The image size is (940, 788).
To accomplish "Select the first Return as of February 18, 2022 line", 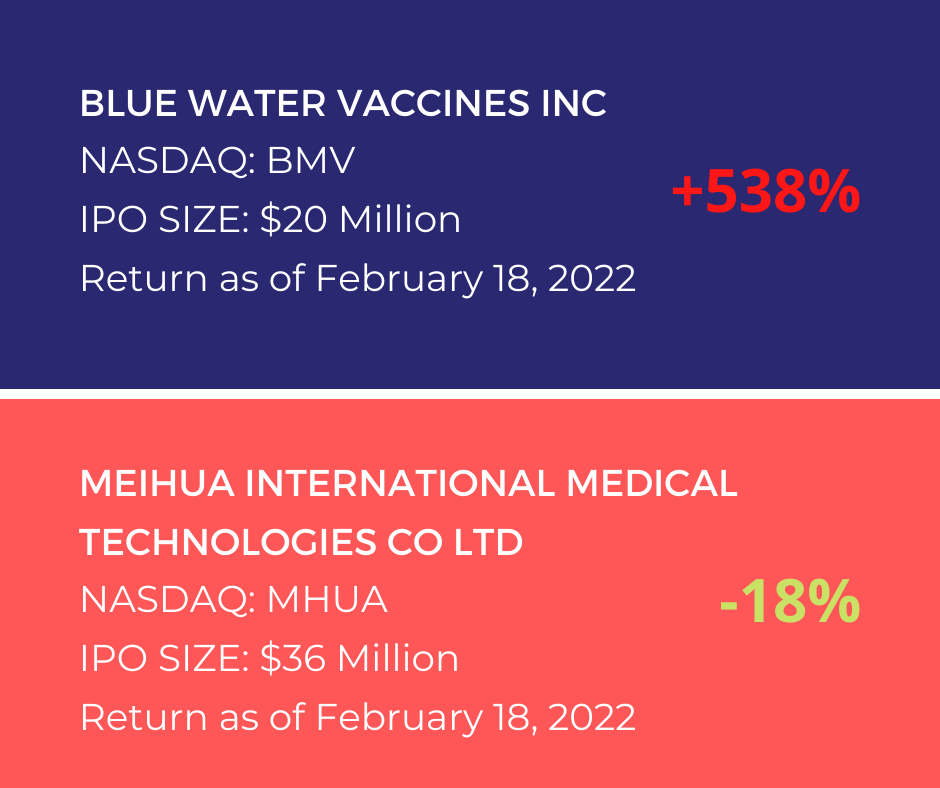I will click(358, 278).
